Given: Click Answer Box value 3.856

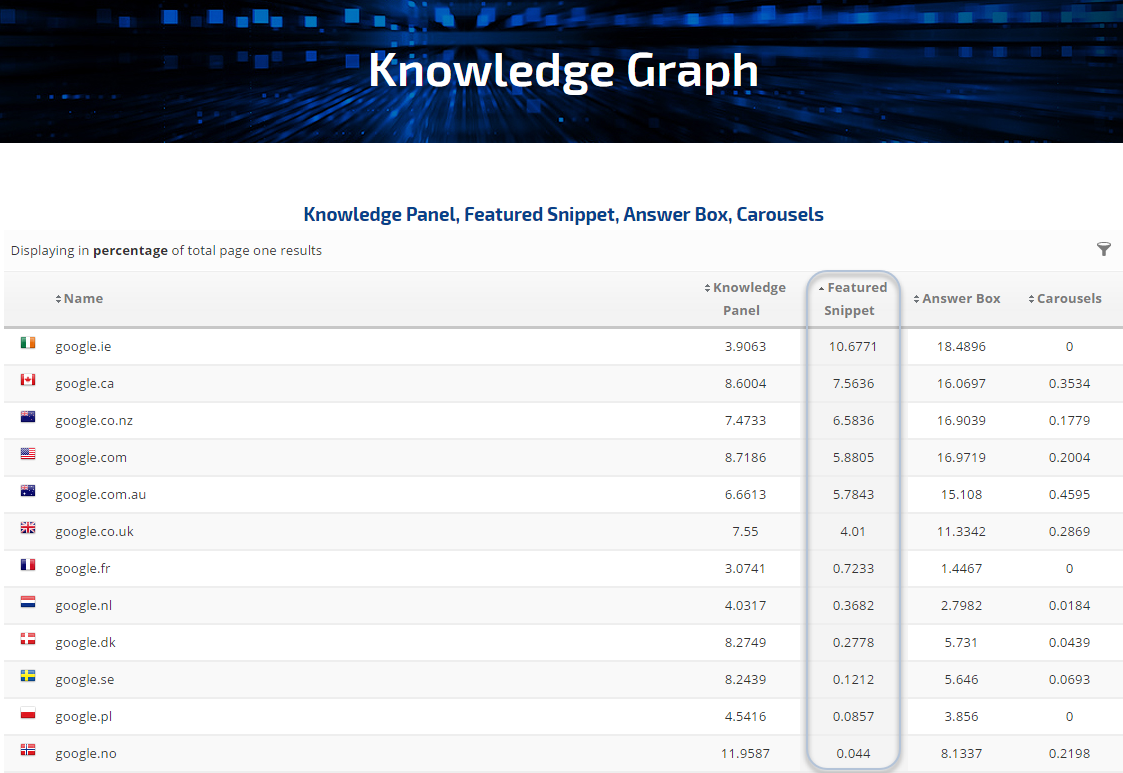Looking at the screenshot, I should (961, 716).
